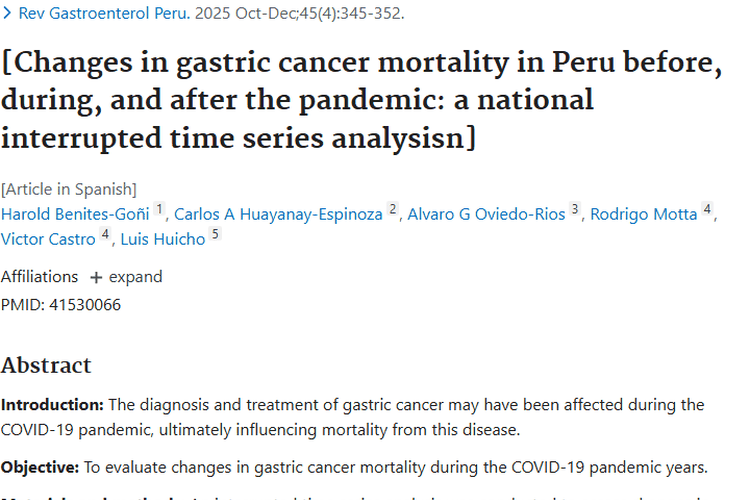
Task: Select author Rodrigo Motta
Action: pos(643,214)
